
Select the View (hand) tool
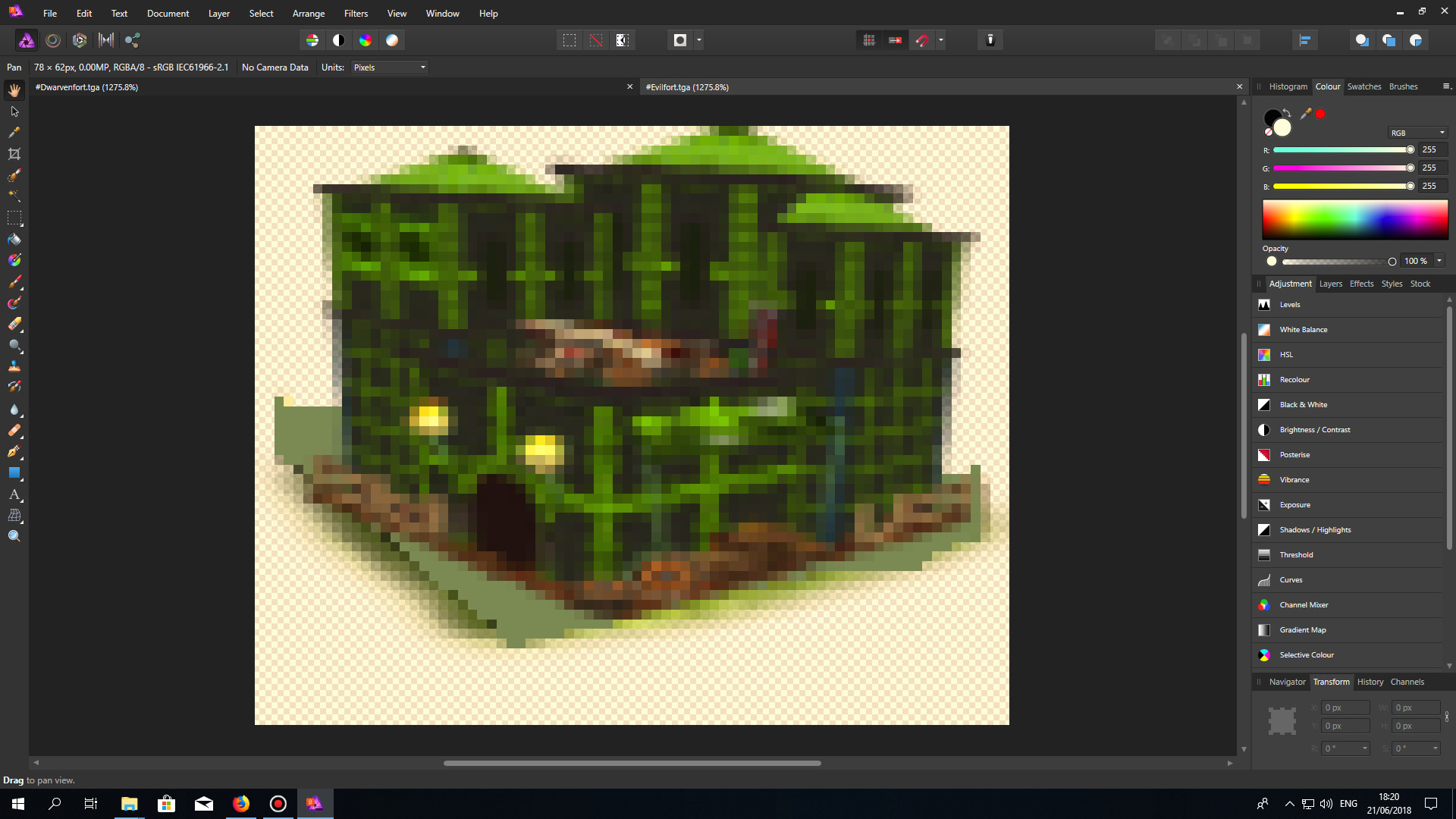pyautogui.click(x=14, y=90)
